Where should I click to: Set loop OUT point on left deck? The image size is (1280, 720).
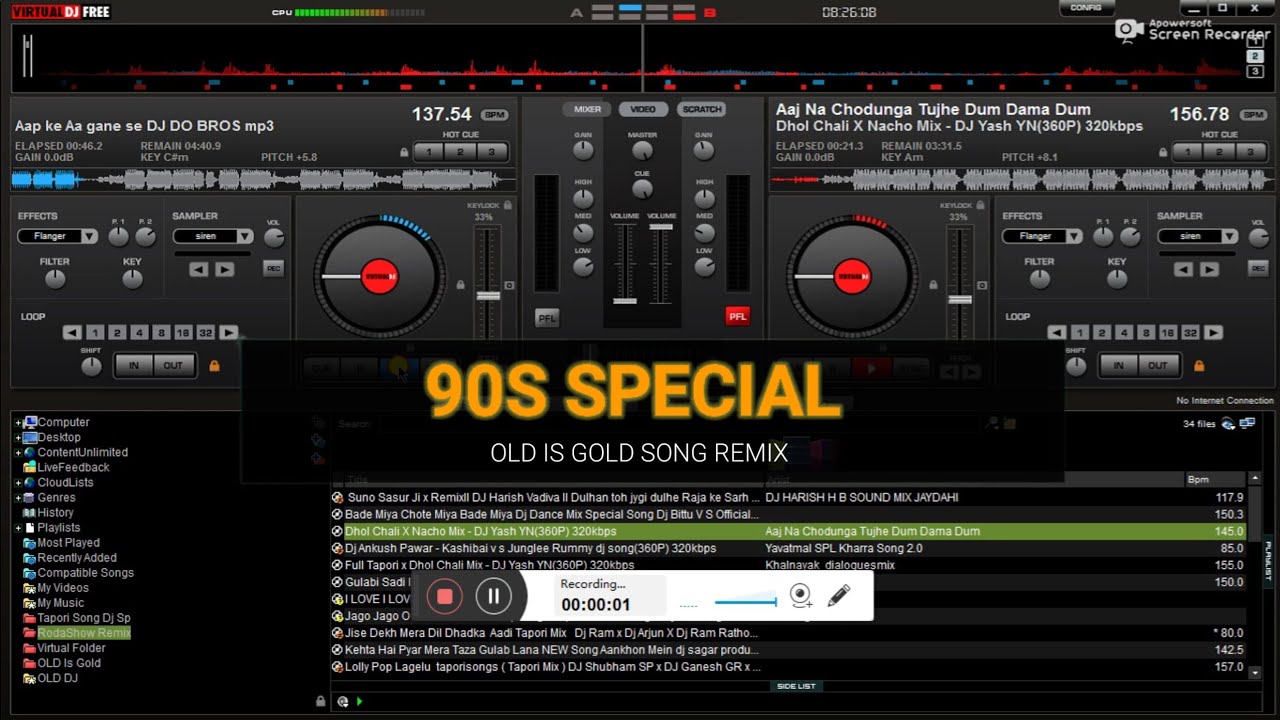173,366
